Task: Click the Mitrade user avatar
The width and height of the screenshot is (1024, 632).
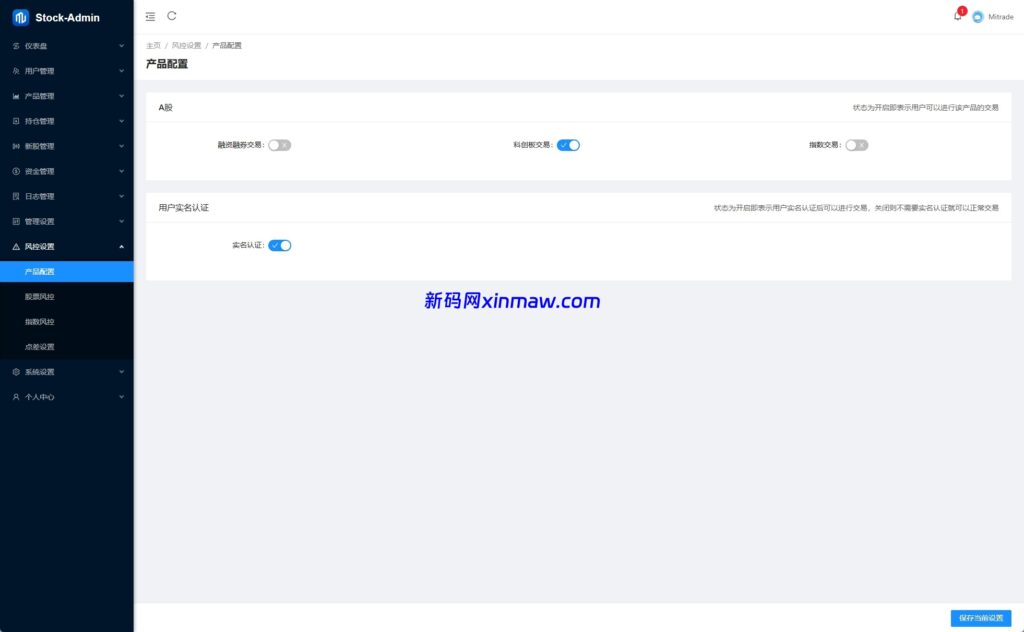Action: (978, 17)
